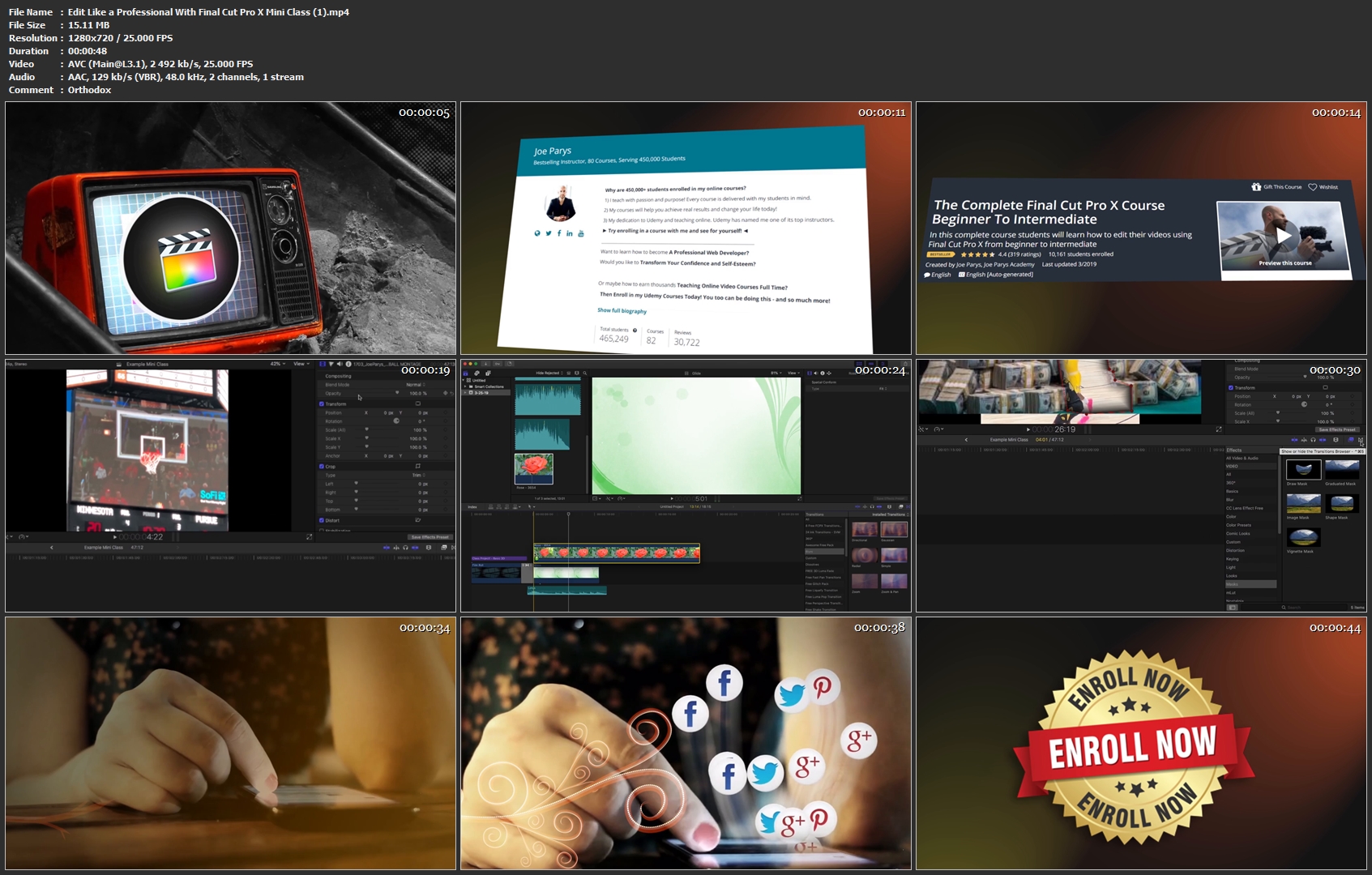
Task: Click the libraries sidebar icon in 00:00:24 frame
Action: pos(466,373)
